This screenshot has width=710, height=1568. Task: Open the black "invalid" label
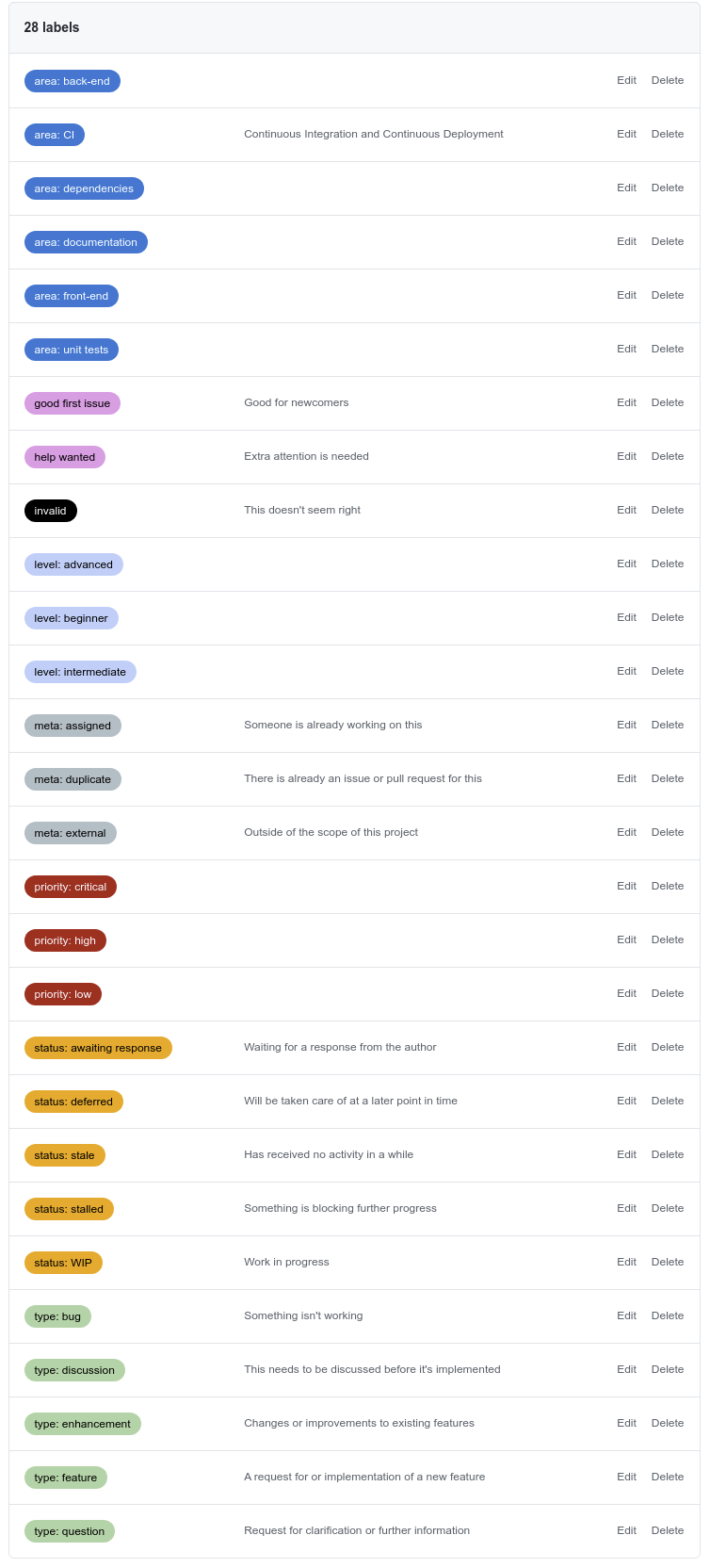pyautogui.click(x=50, y=510)
